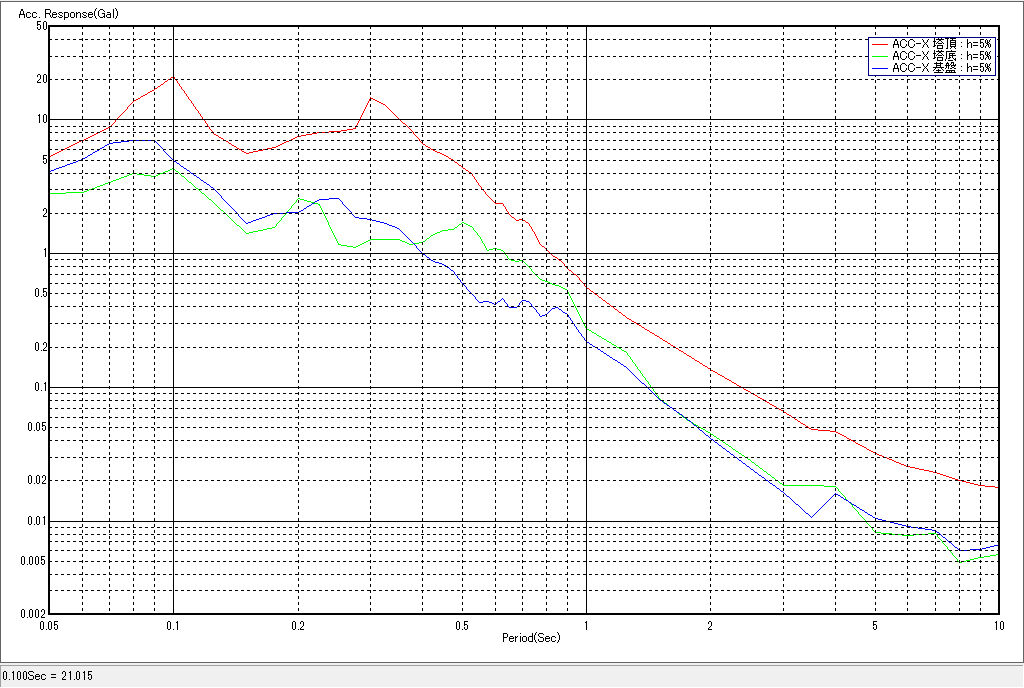The width and height of the screenshot is (1024, 688).
Task: Click the red curve endpoint at 10 sec
Action: pos(997,487)
